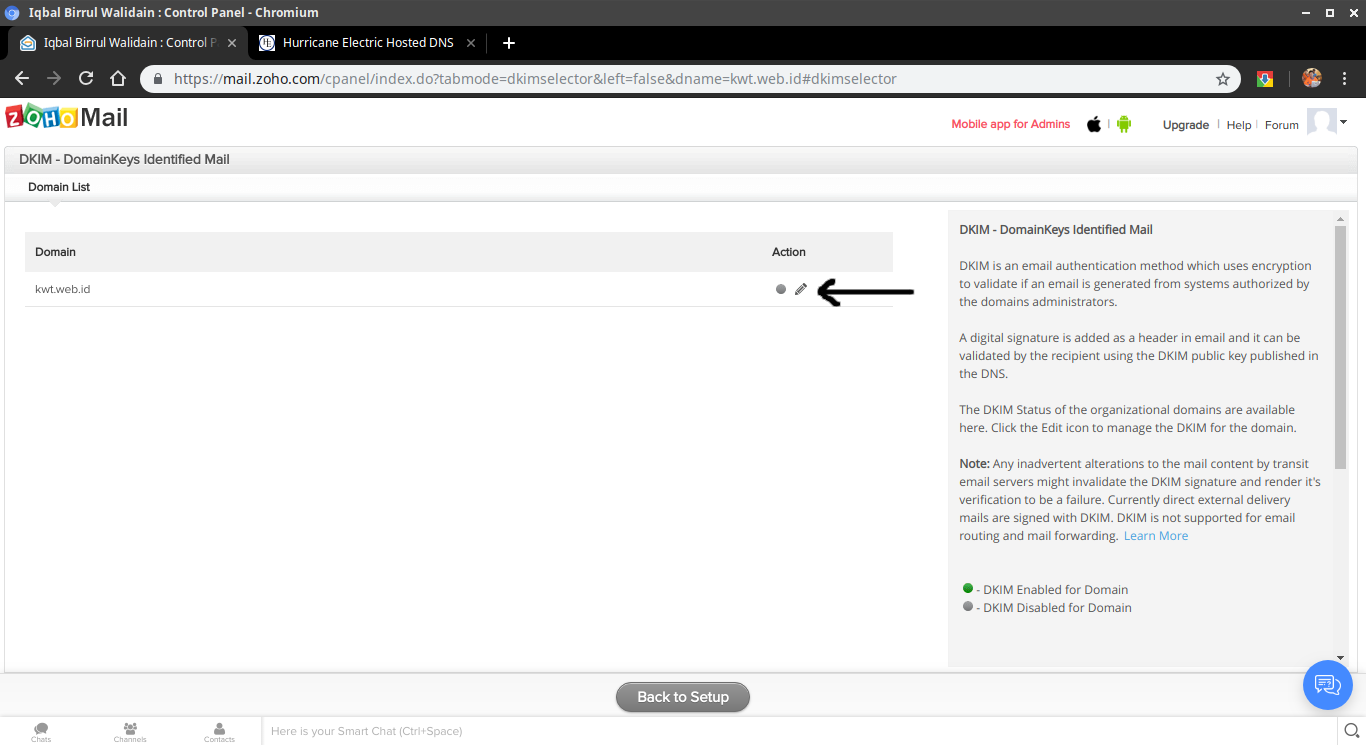Follow the Learn More link

click(1156, 536)
